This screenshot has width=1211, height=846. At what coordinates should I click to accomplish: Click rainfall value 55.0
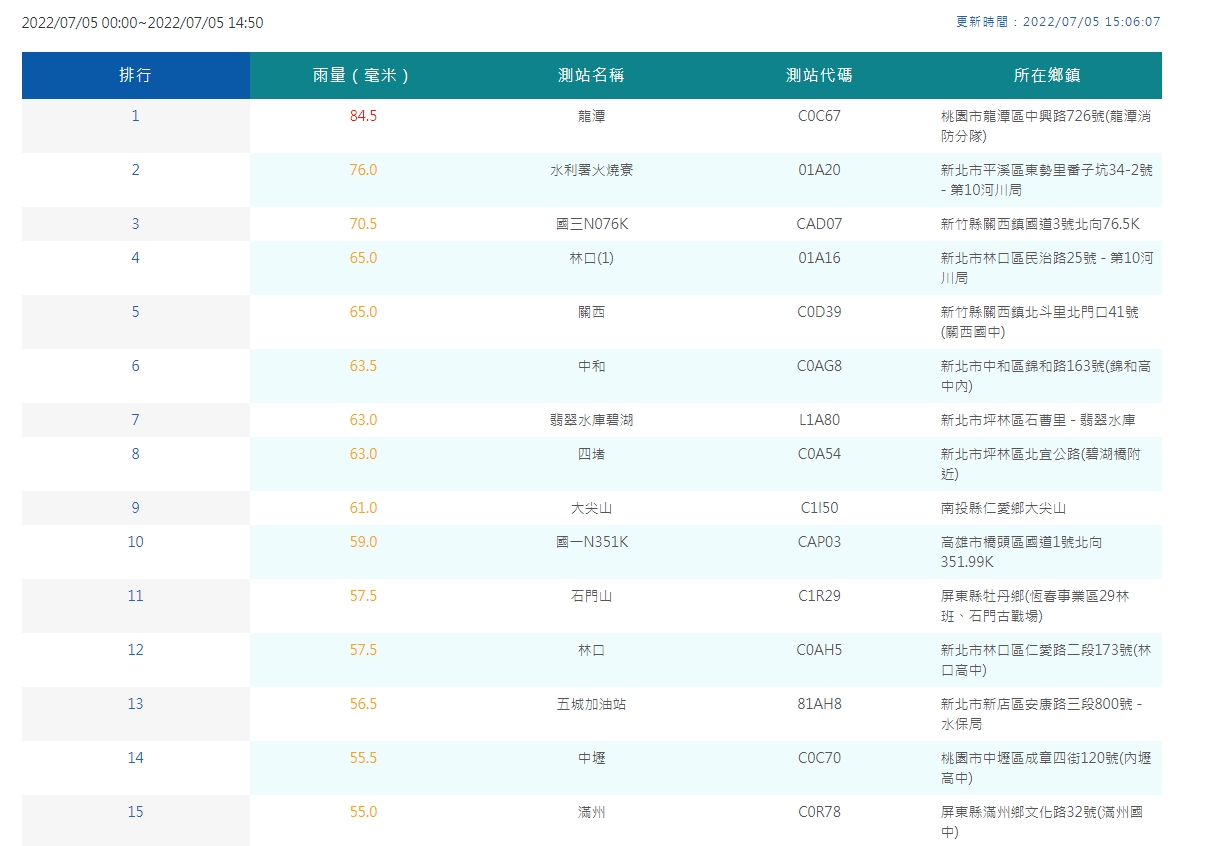click(x=363, y=812)
